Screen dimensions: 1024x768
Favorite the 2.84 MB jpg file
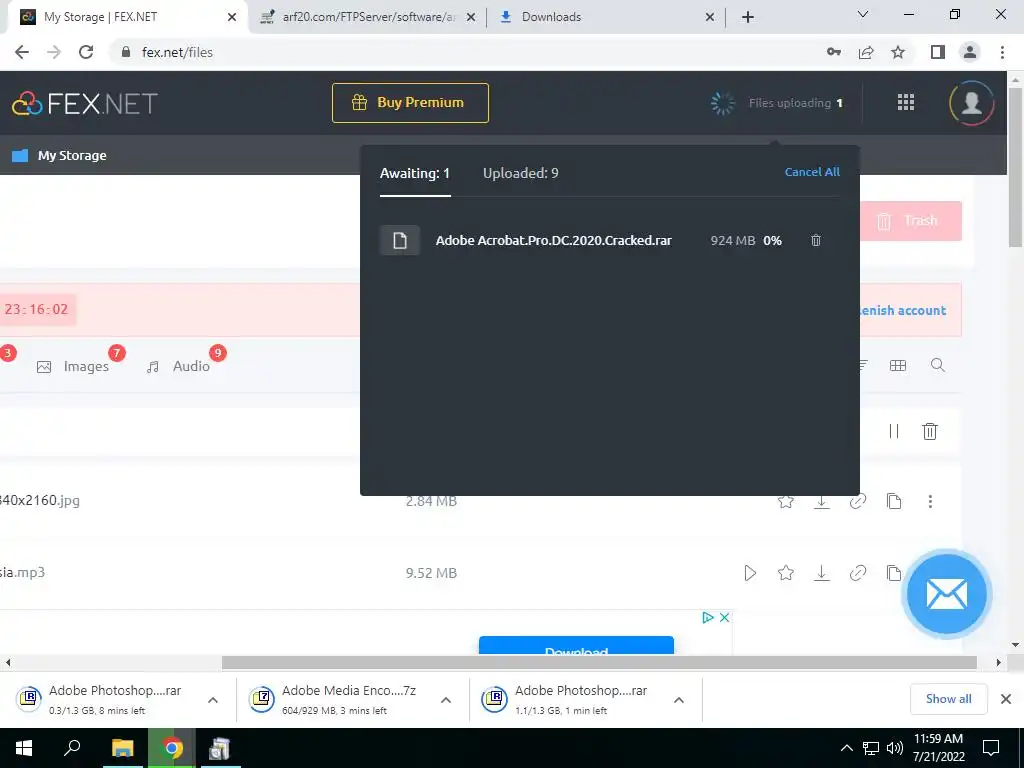(x=786, y=502)
